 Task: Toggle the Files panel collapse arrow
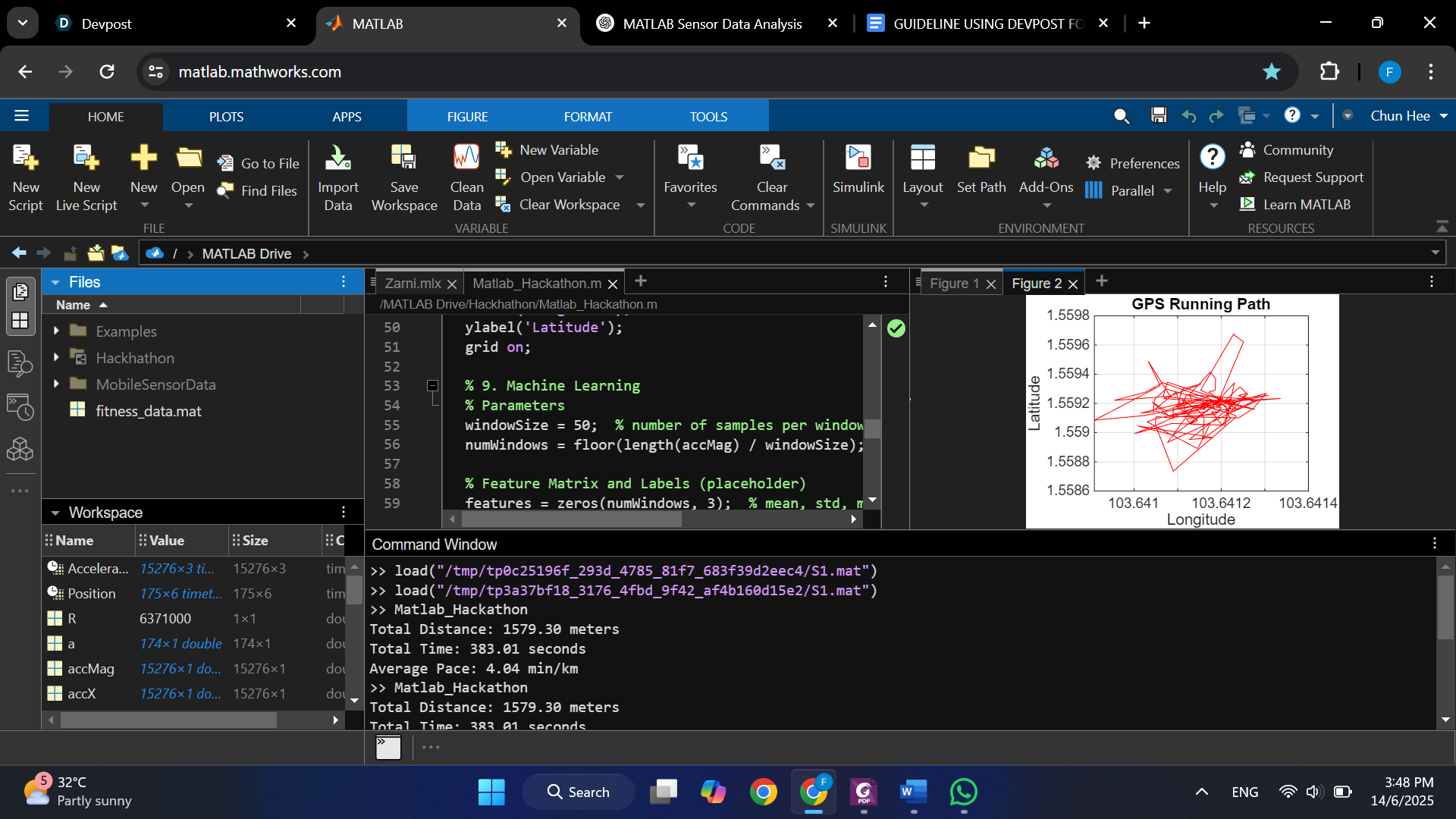click(55, 283)
